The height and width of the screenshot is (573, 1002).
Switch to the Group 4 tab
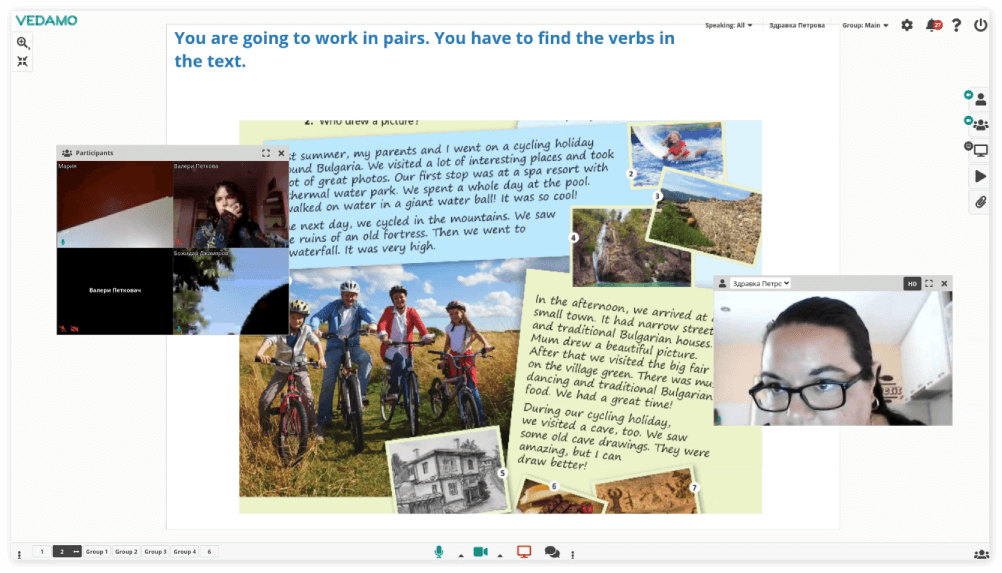coord(185,551)
